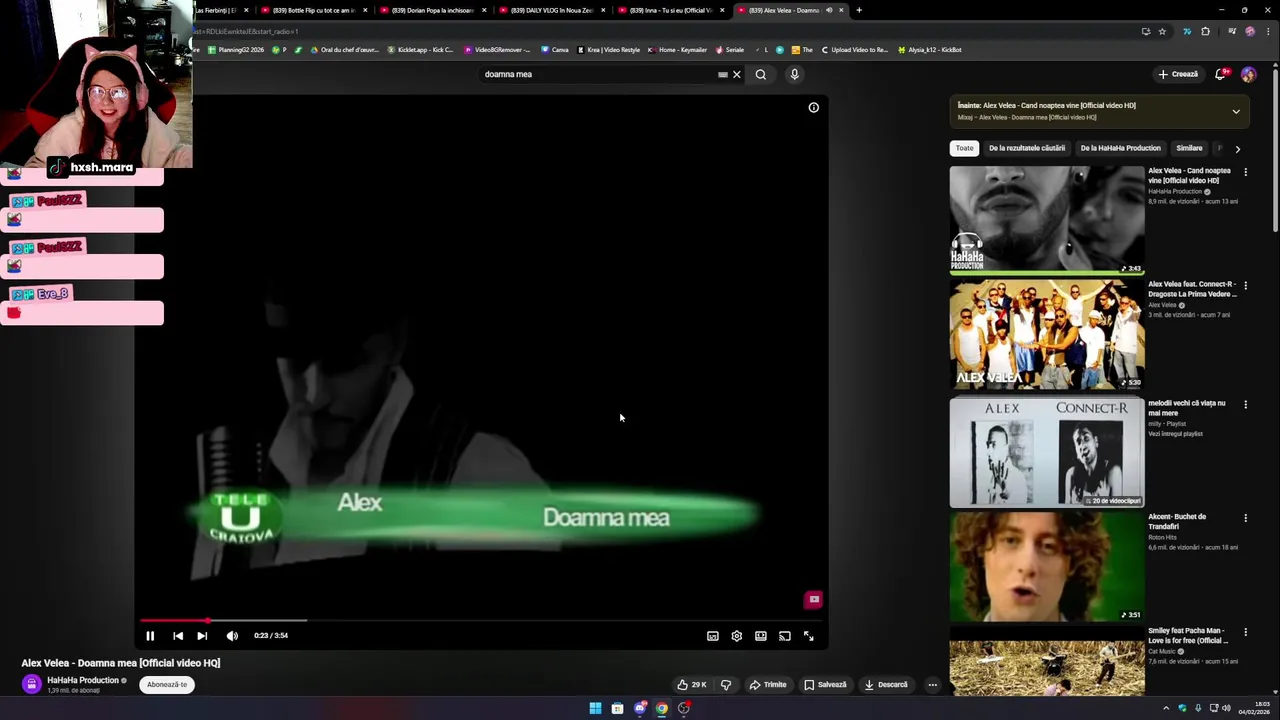The image size is (1280, 720).
Task: Open Dragoste La Prima Vedere thumbnail
Action: [1047, 334]
